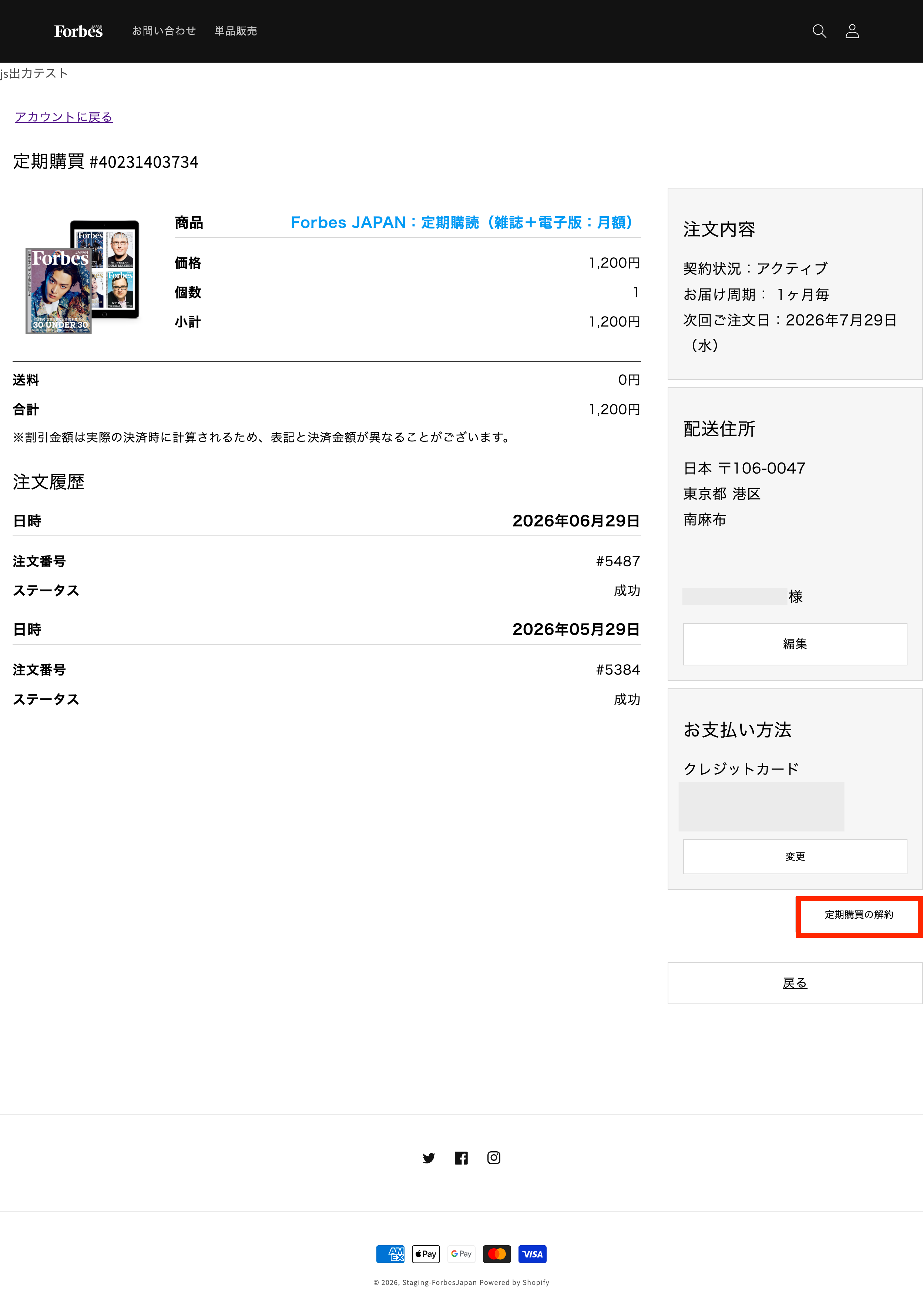Screen dimensions: 923x1316
Task: Click the 定期購買 #40231403734 heading
Action: [x=105, y=162]
